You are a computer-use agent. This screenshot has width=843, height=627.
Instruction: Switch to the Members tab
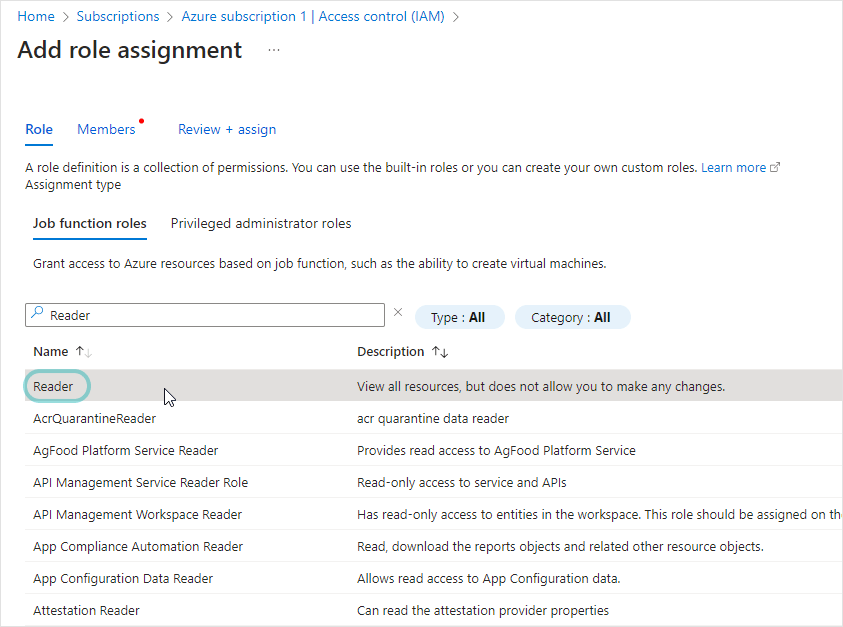pos(106,129)
